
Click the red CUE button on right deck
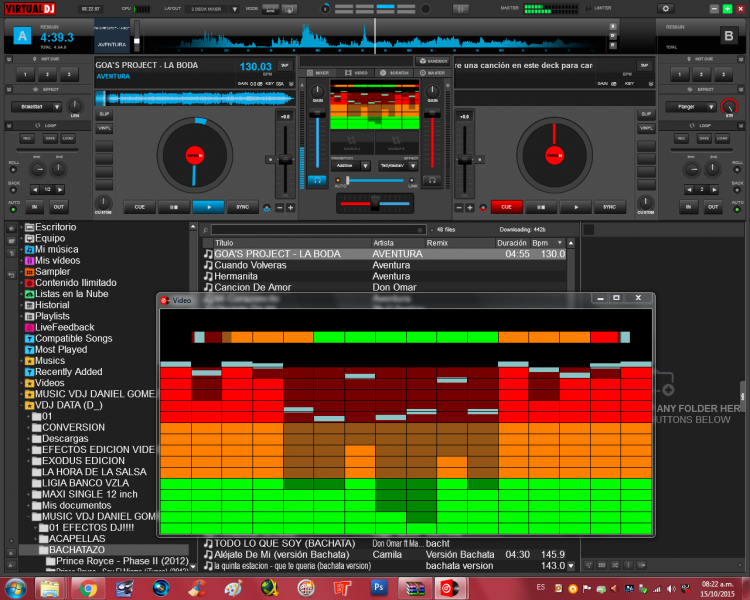[506, 207]
